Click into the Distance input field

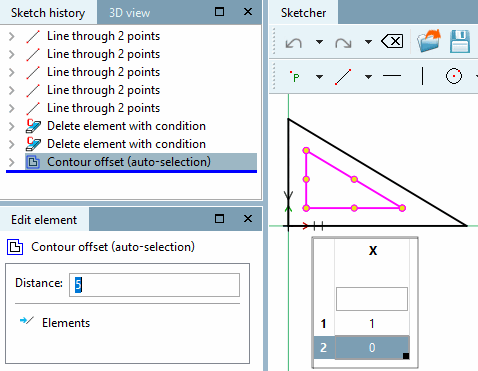[x=154, y=285]
